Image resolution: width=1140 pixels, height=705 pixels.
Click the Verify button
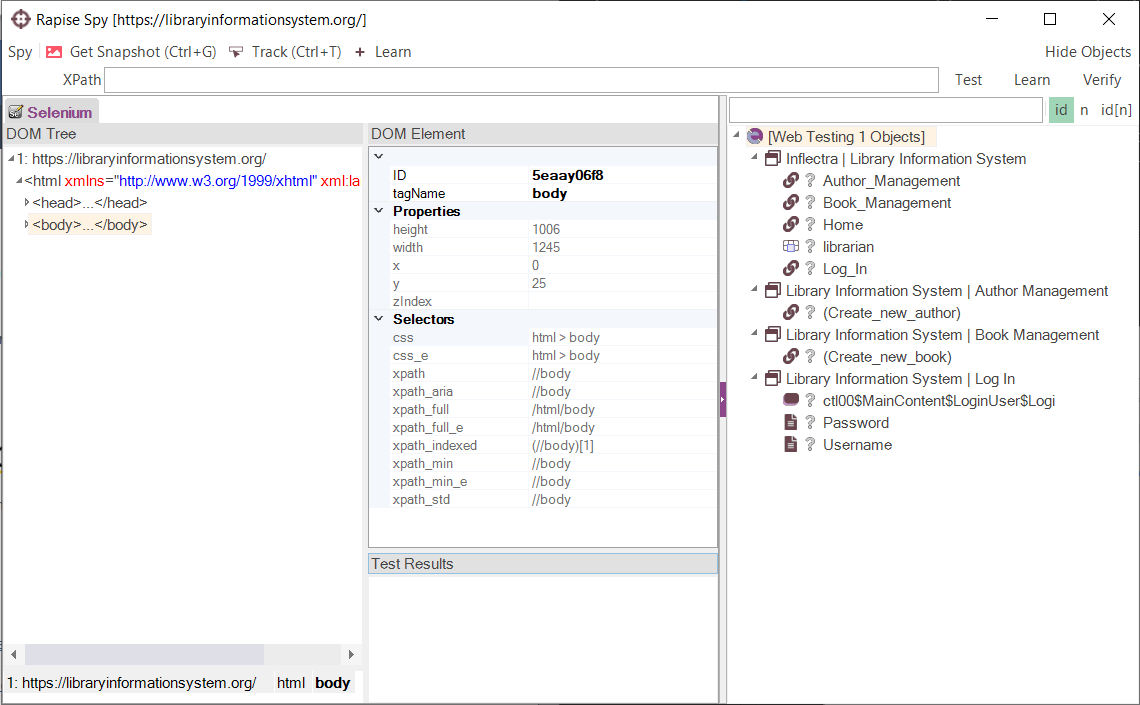pos(1101,80)
